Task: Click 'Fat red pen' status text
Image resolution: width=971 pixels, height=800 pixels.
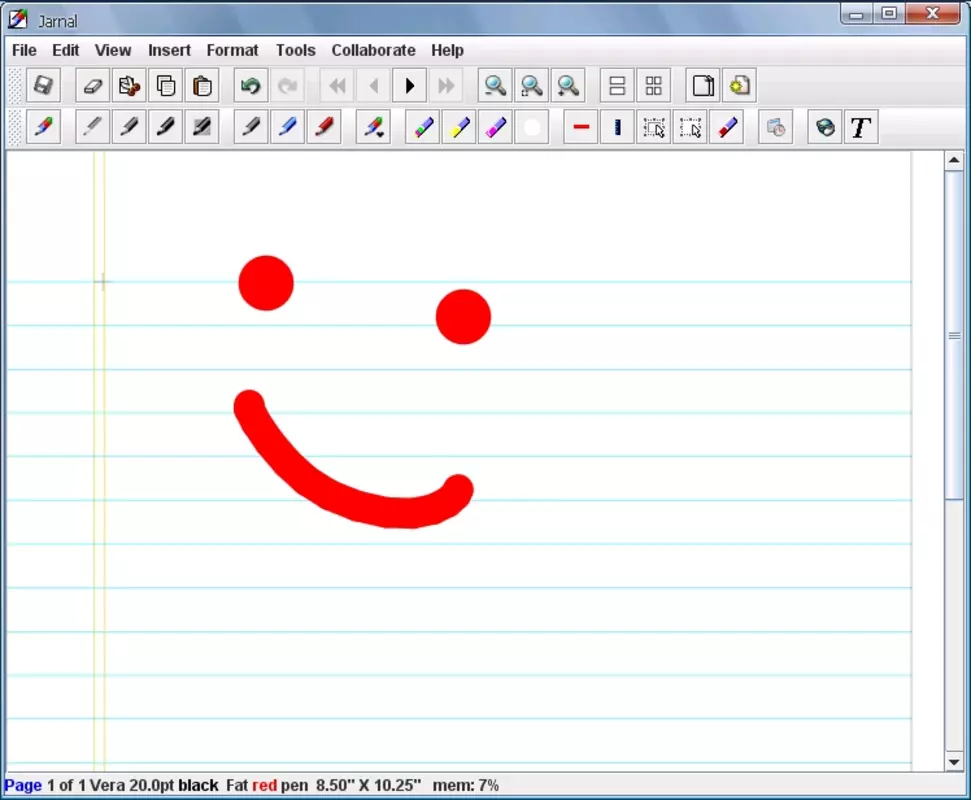Action: pyautogui.click(x=267, y=785)
